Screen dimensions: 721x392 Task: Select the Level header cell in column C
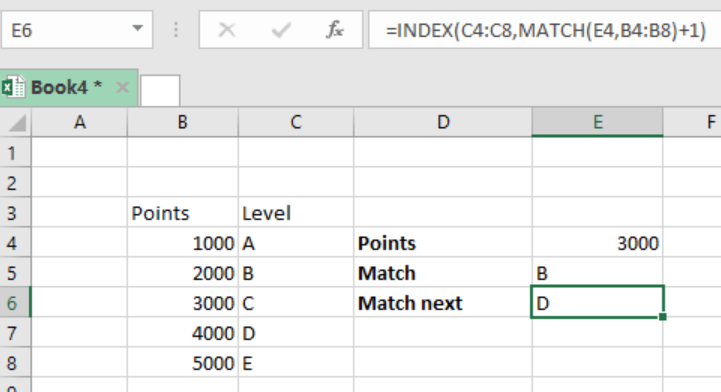pyautogui.click(x=296, y=213)
